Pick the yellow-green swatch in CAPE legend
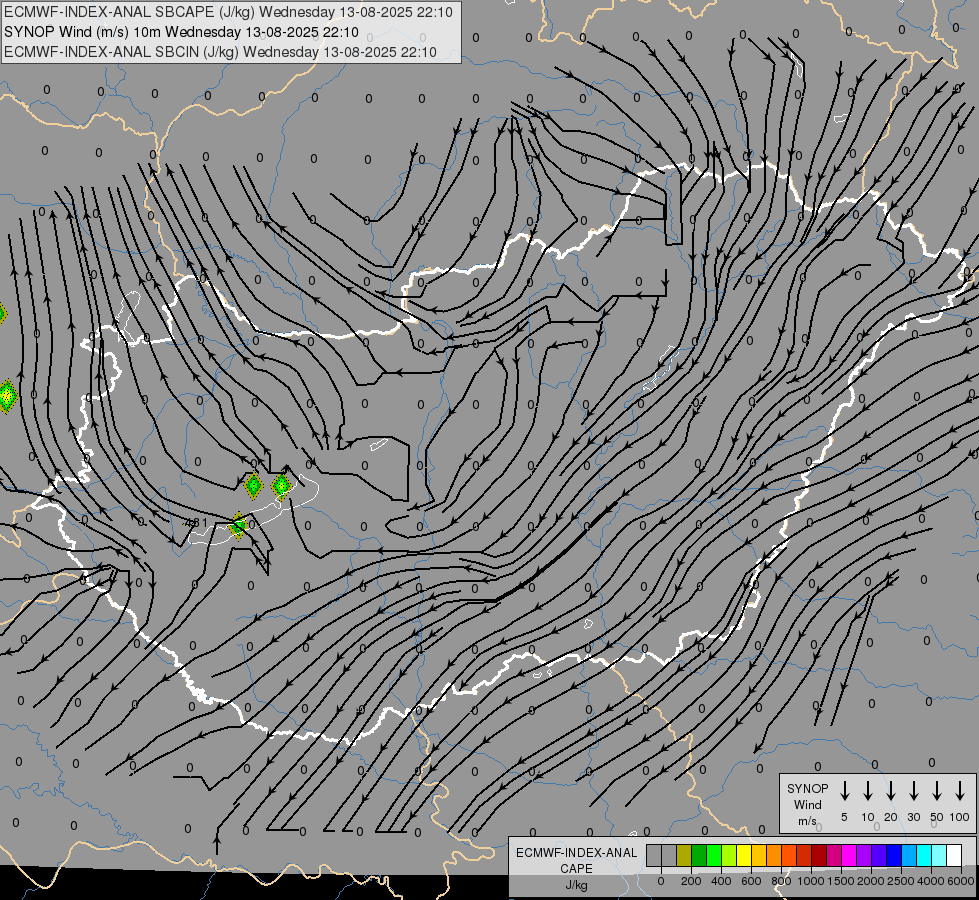The width and height of the screenshot is (979, 900). click(x=729, y=855)
